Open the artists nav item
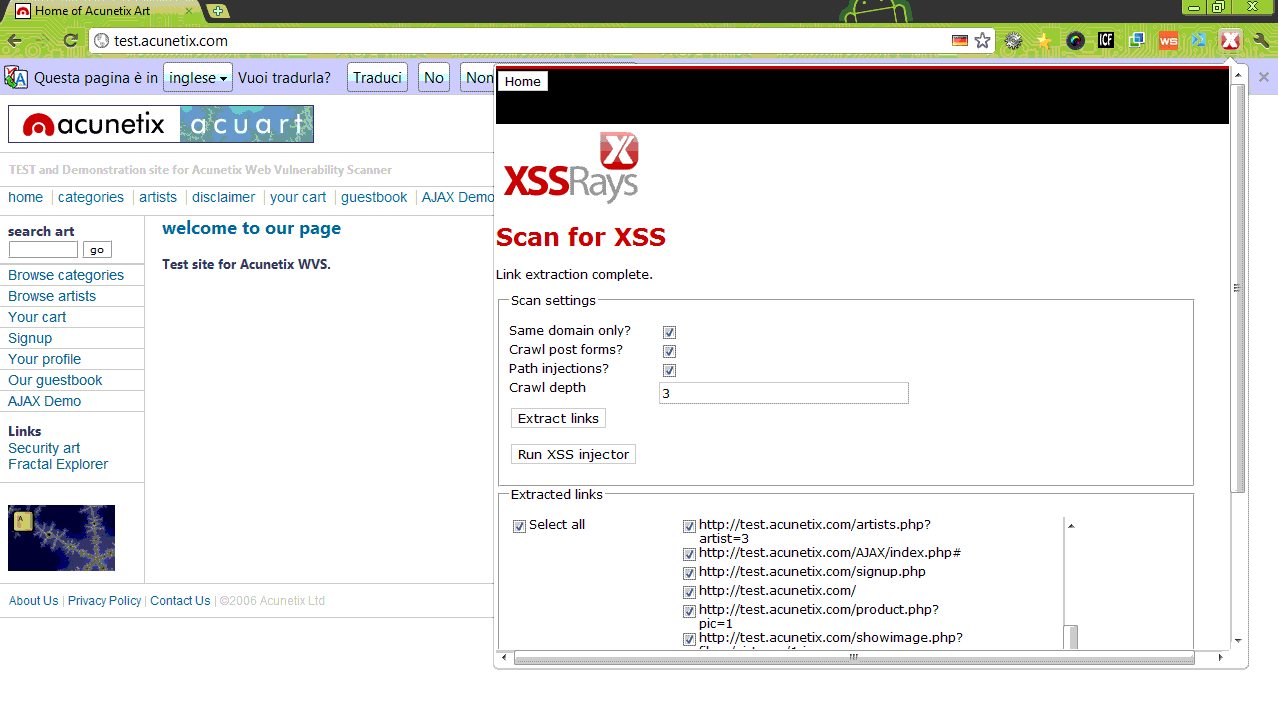Image resolution: width=1278 pixels, height=707 pixels. [158, 197]
